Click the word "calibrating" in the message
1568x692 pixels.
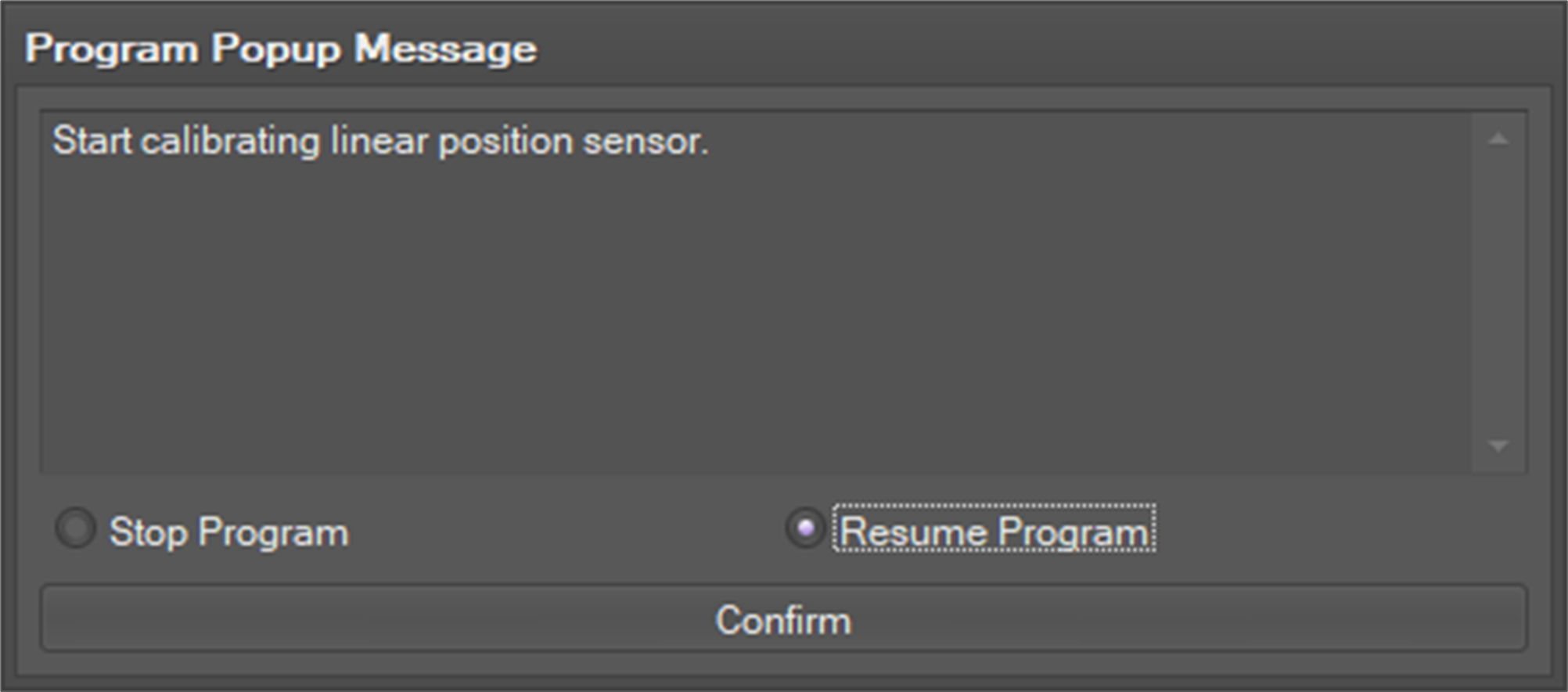(x=230, y=141)
